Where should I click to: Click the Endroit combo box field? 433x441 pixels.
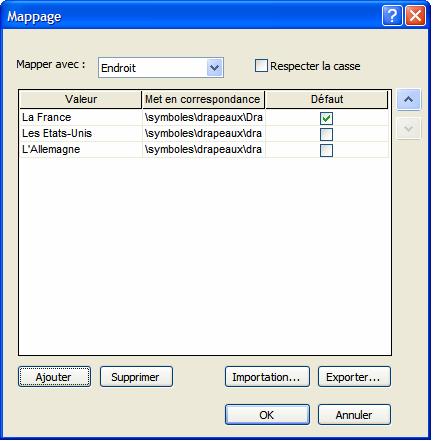pos(161,68)
